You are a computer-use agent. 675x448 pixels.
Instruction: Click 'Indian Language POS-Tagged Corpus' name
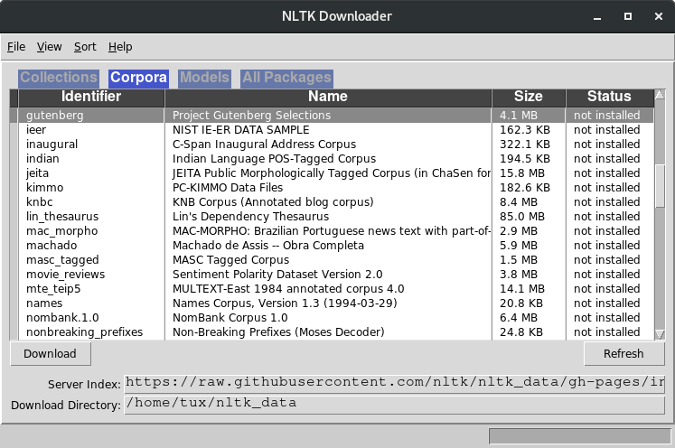(274, 159)
